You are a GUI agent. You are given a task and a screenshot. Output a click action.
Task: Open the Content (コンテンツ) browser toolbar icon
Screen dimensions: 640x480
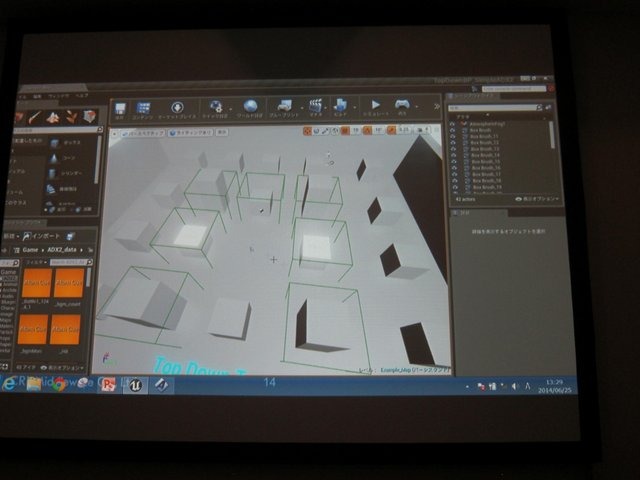143,109
